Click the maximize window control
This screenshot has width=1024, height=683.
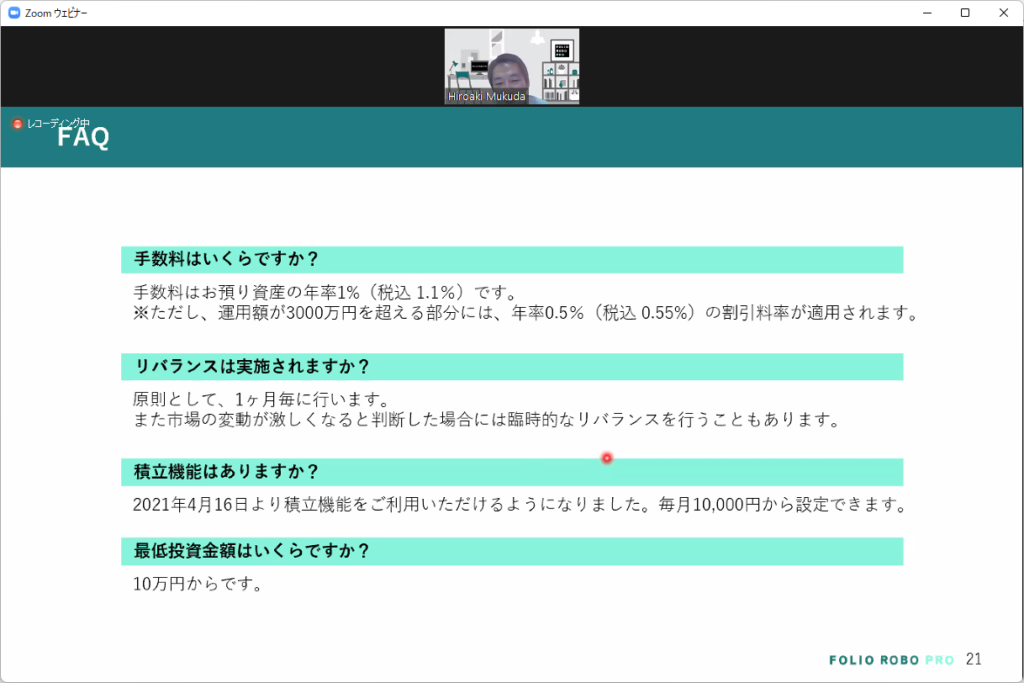coord(962,13)
